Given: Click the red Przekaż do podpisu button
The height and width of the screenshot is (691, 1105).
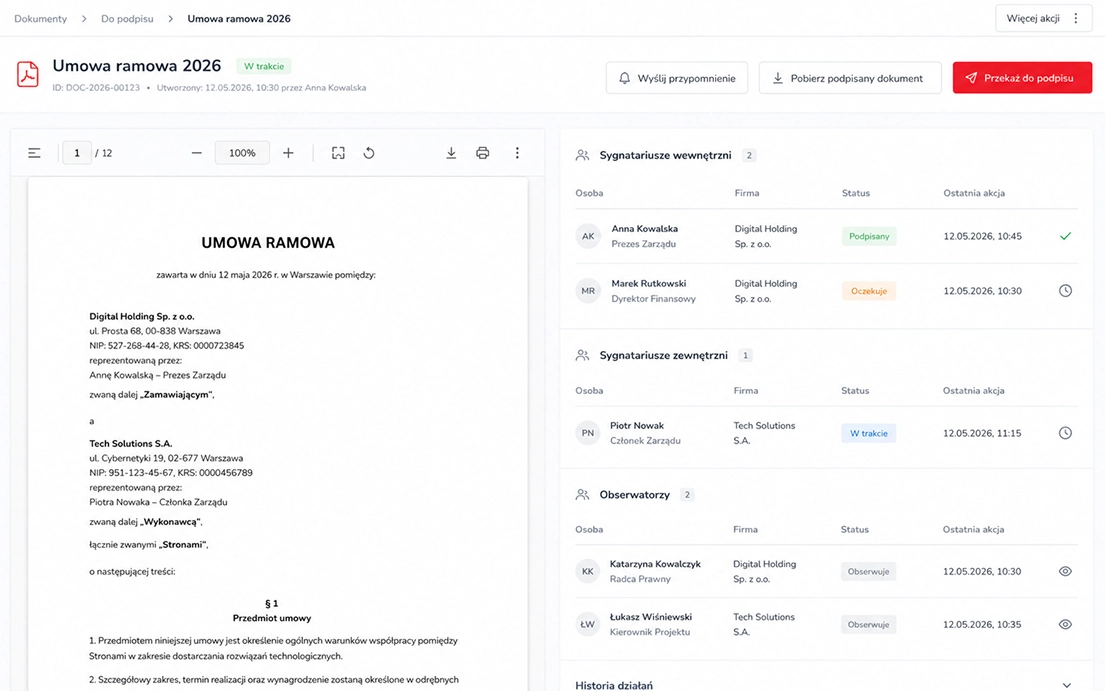Looking at the screenshot, I should tap(1023, 78).
